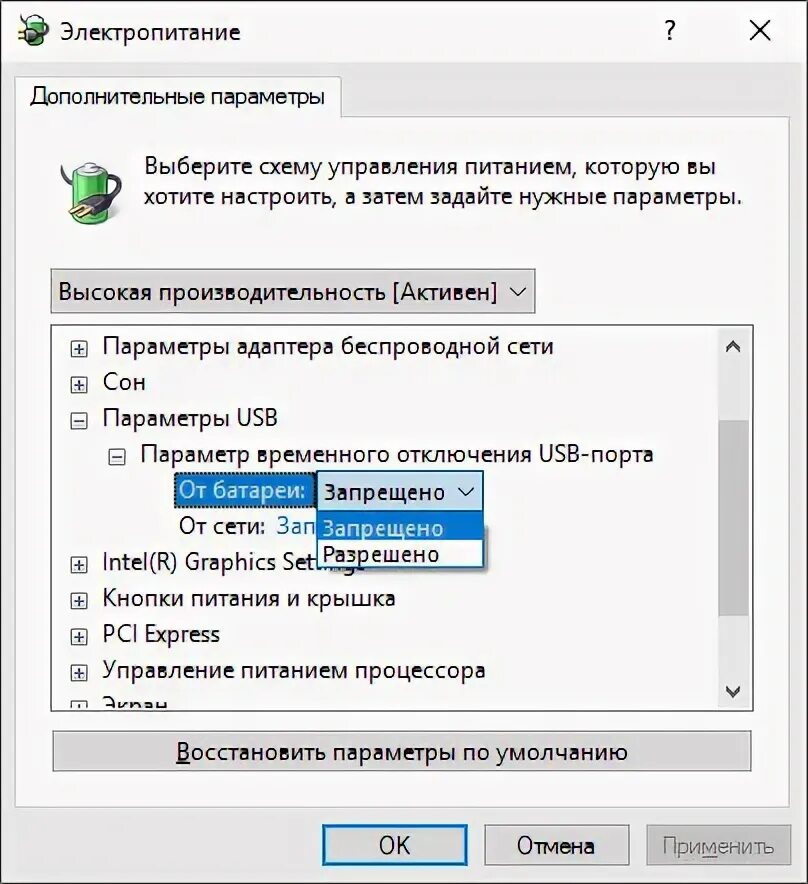Choose Разрешено from the dropdown list
The height and width of the screenshot is (884, 808).
400,554
